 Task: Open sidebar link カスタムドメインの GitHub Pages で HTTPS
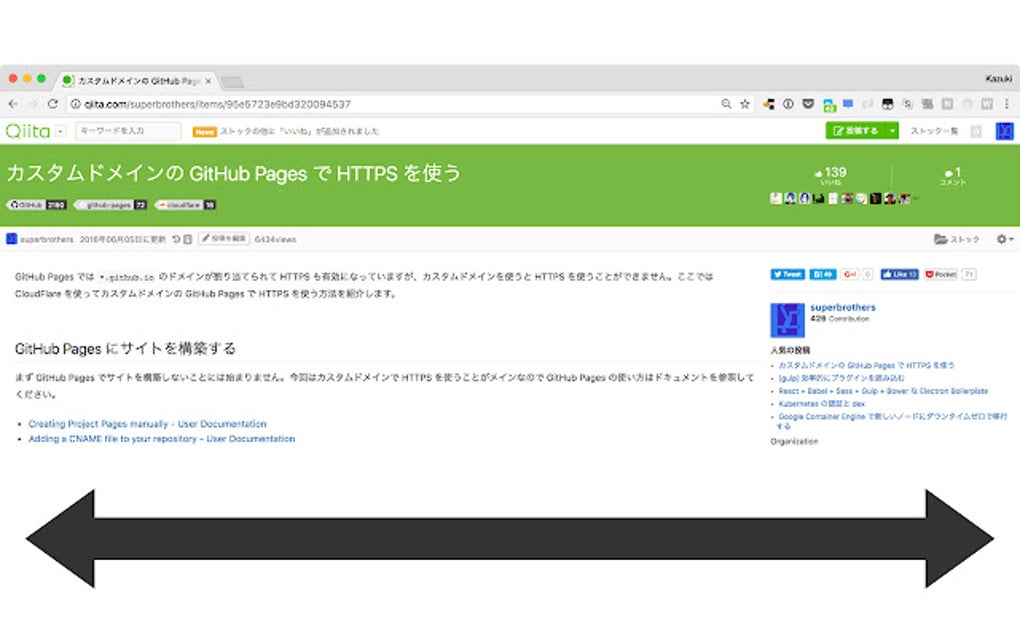[866, 366]
